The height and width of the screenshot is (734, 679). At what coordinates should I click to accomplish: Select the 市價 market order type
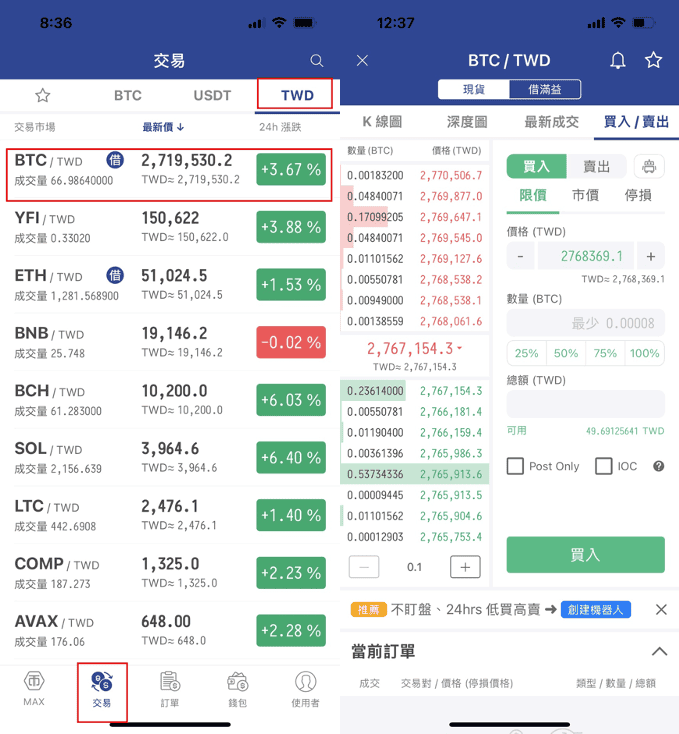tap(585, 195)
